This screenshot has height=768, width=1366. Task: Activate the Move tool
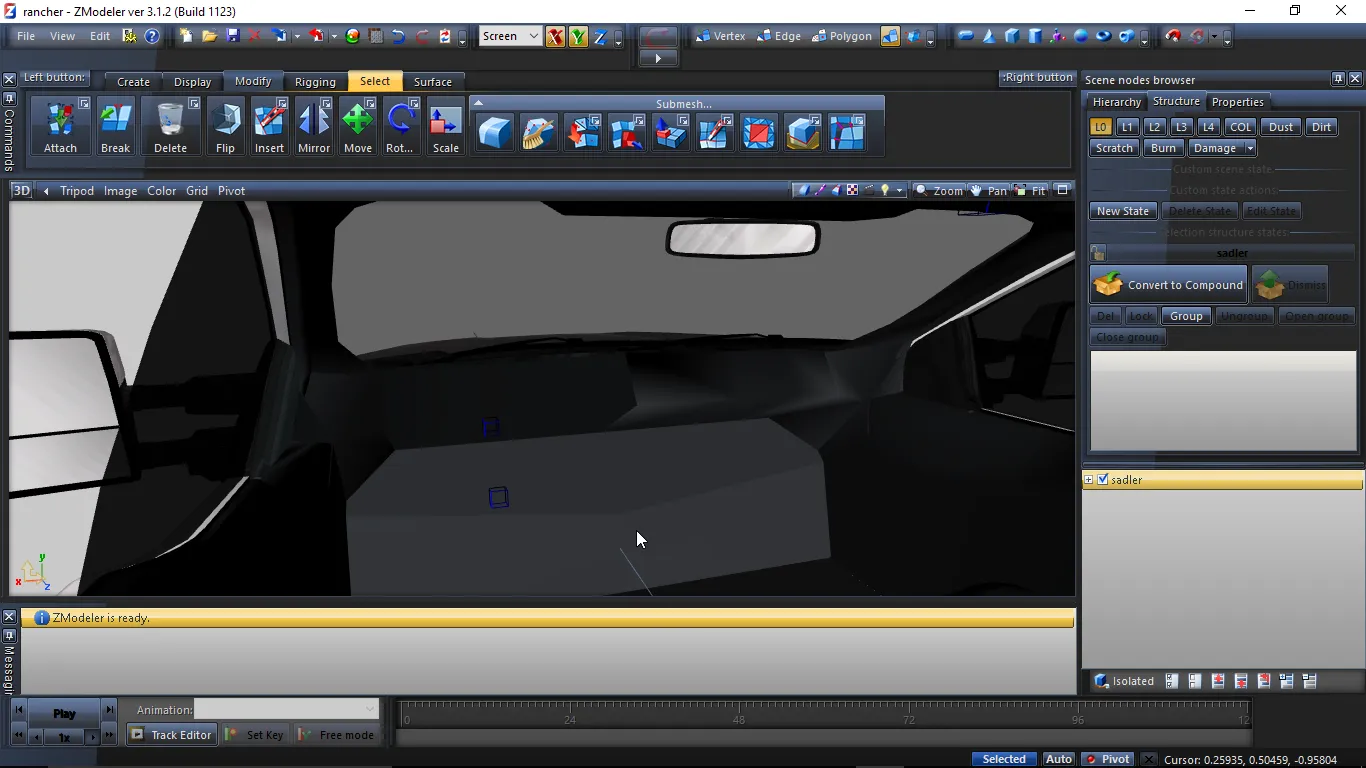(357, 126)
